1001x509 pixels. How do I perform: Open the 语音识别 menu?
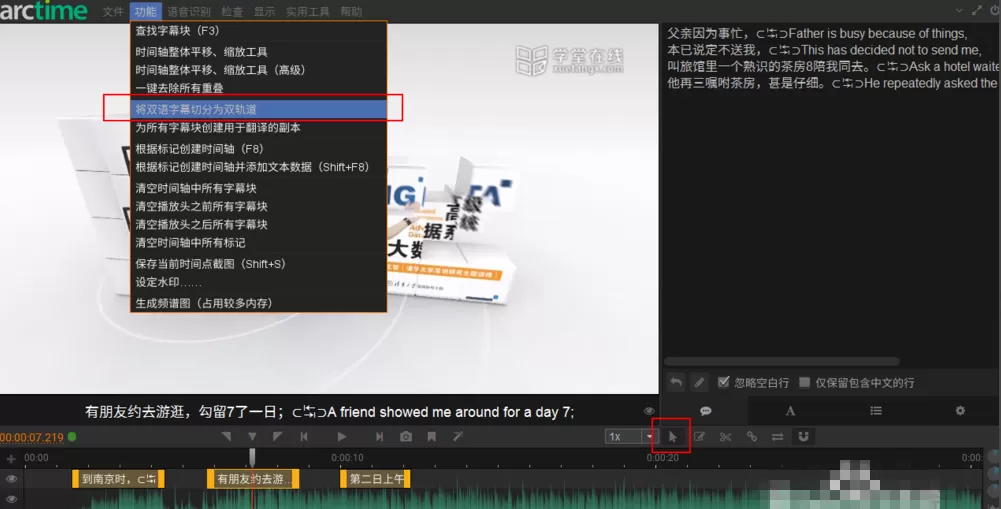click(189, 11)
